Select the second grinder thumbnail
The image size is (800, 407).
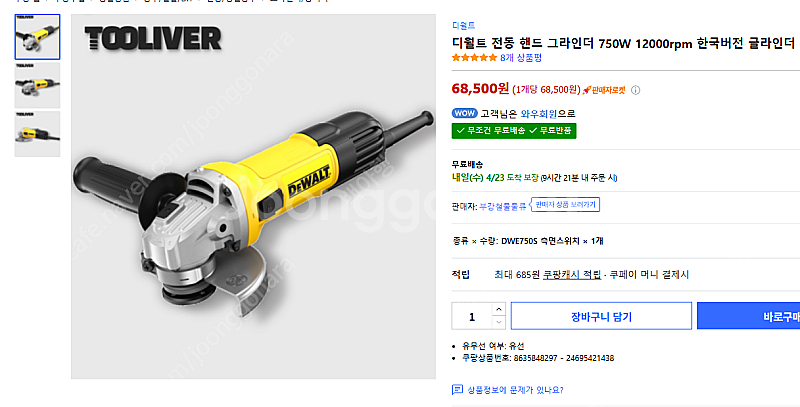pos(37,85)
